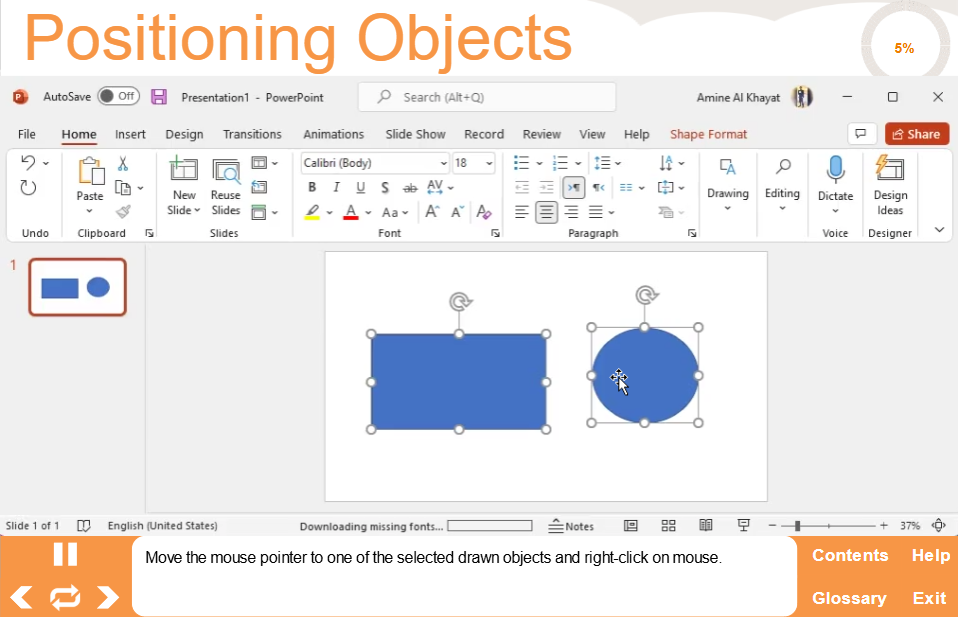Click the Cut scissors icon
Viewport: 958px width, 617px height.
tap(123, 164)
